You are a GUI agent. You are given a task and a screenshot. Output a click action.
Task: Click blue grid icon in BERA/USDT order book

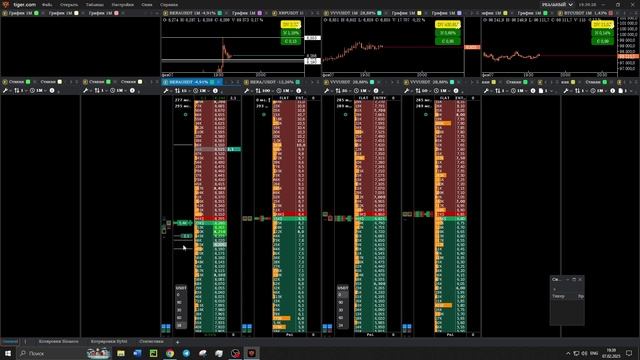(x=247, y=328)
